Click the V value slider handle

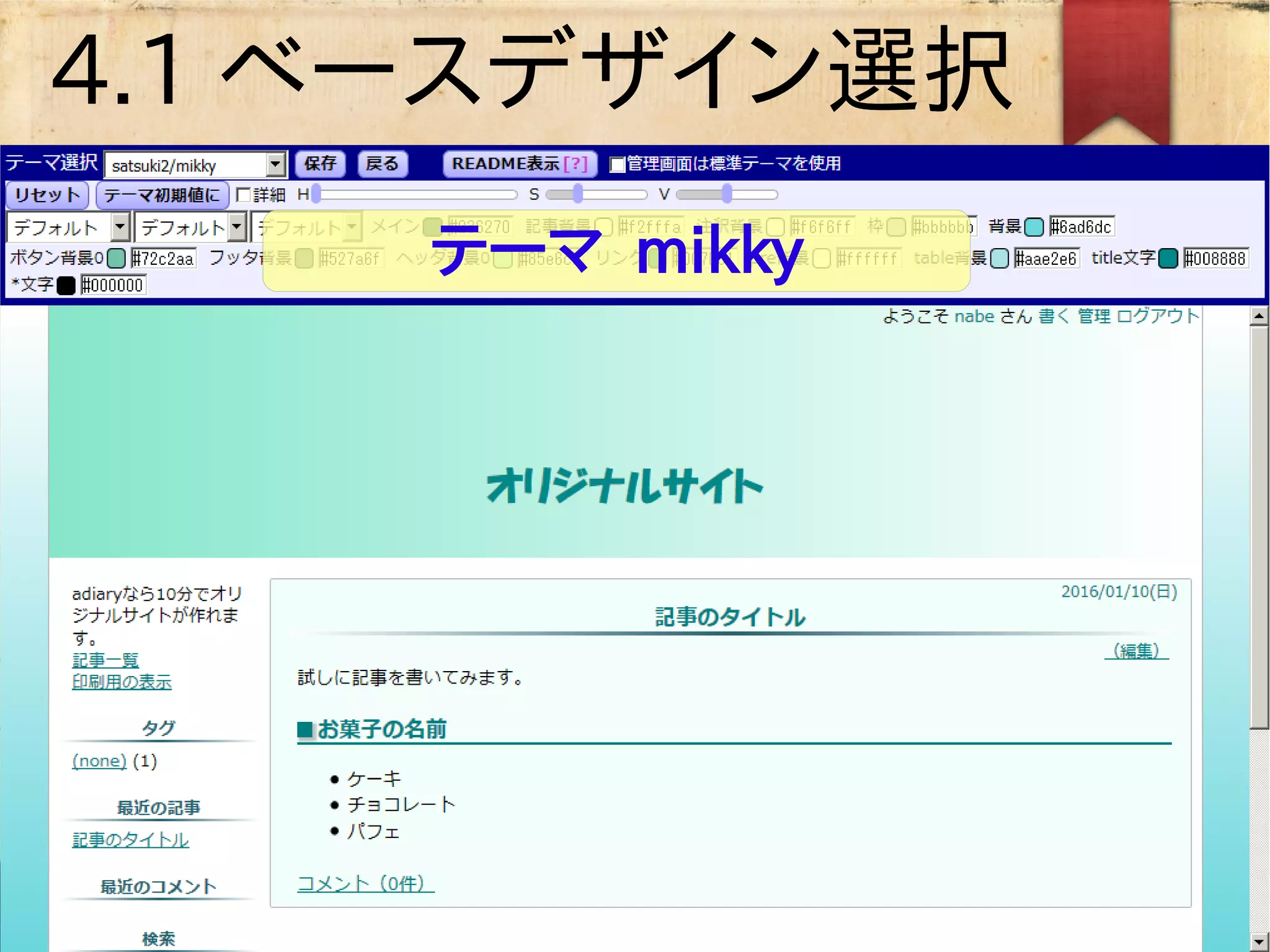tap(727, 194)
